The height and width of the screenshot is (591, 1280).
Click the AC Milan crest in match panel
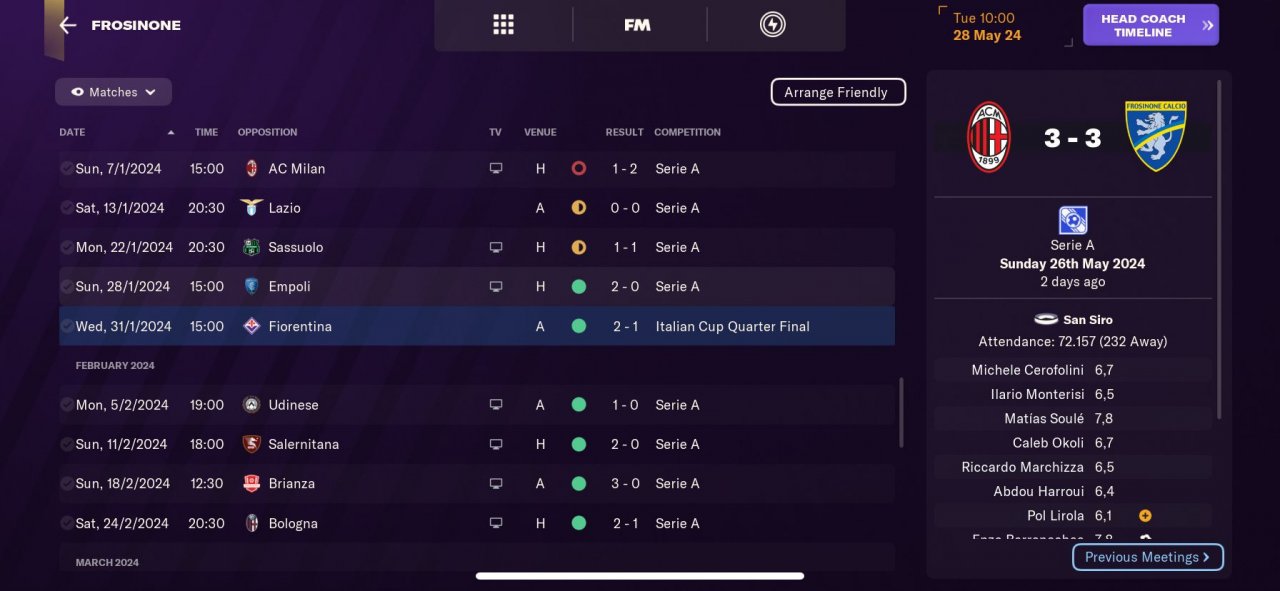coord(989,137)
